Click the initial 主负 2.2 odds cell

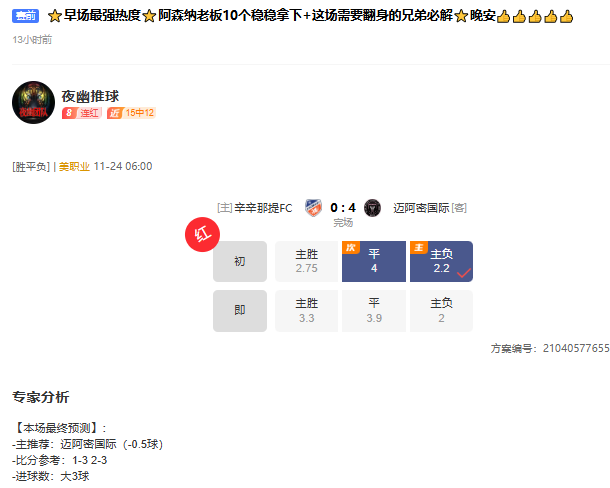click(x=442, y=262)
